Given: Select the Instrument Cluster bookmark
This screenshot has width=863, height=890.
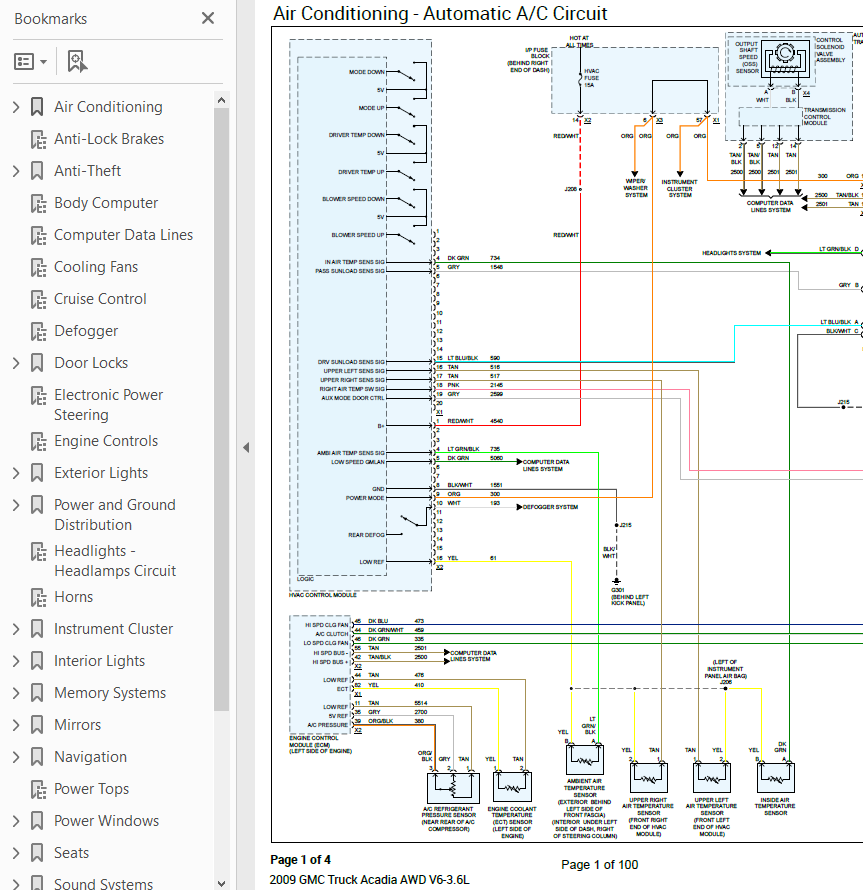Looking at the screenshot, I should tap(113, 629).
